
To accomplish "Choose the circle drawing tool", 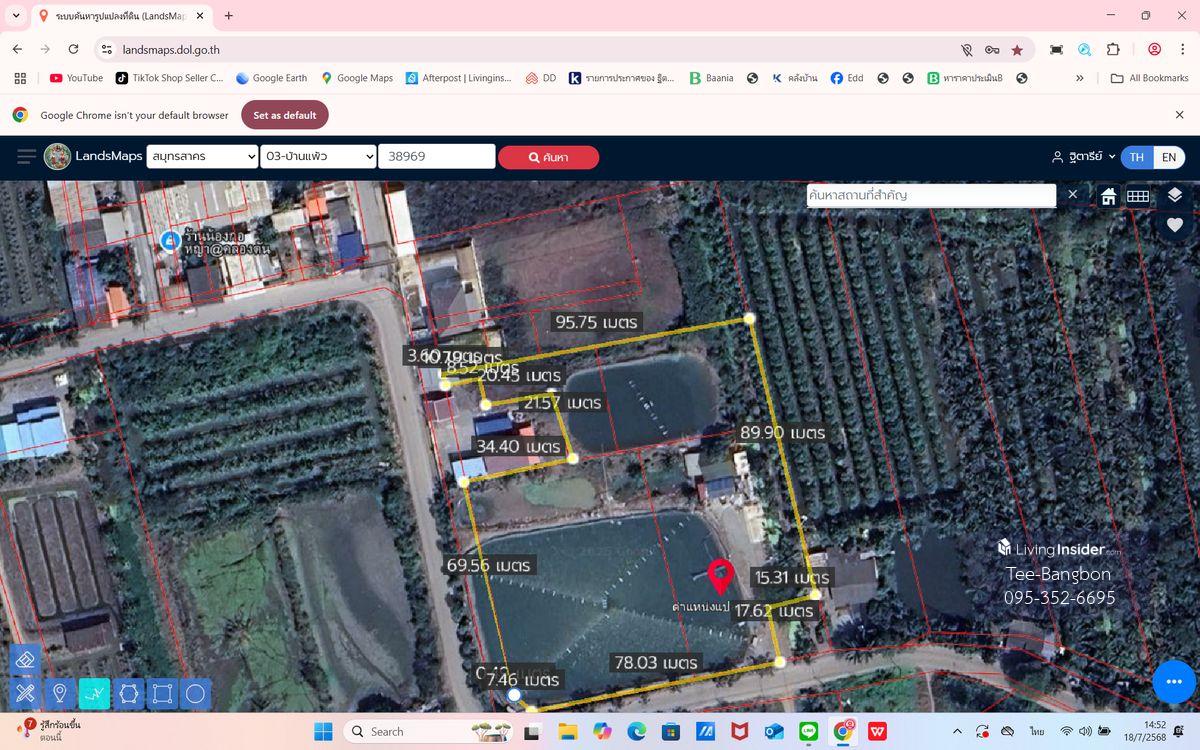I will click(196, 693).
